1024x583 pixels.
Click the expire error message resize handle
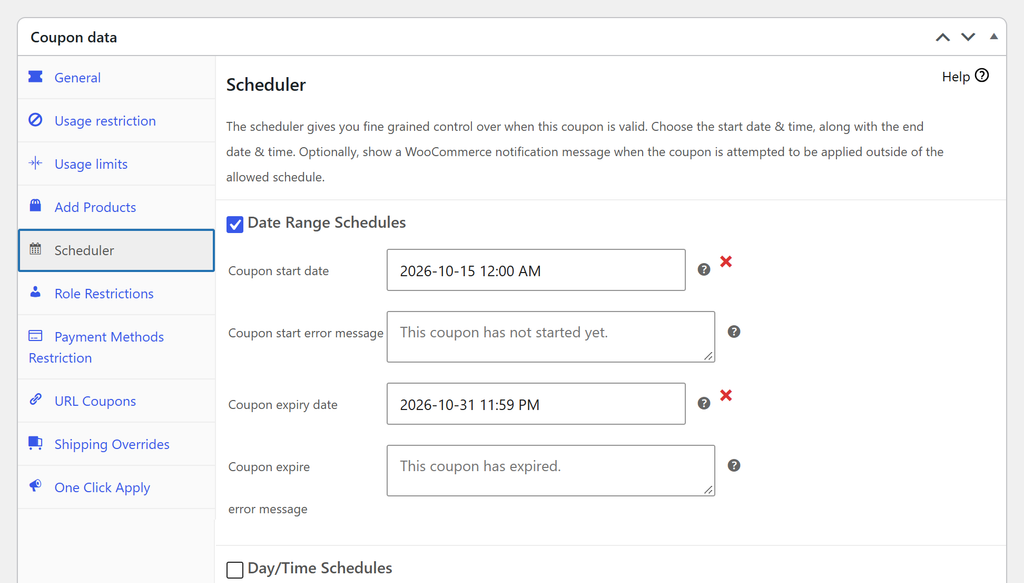[709, 490]
